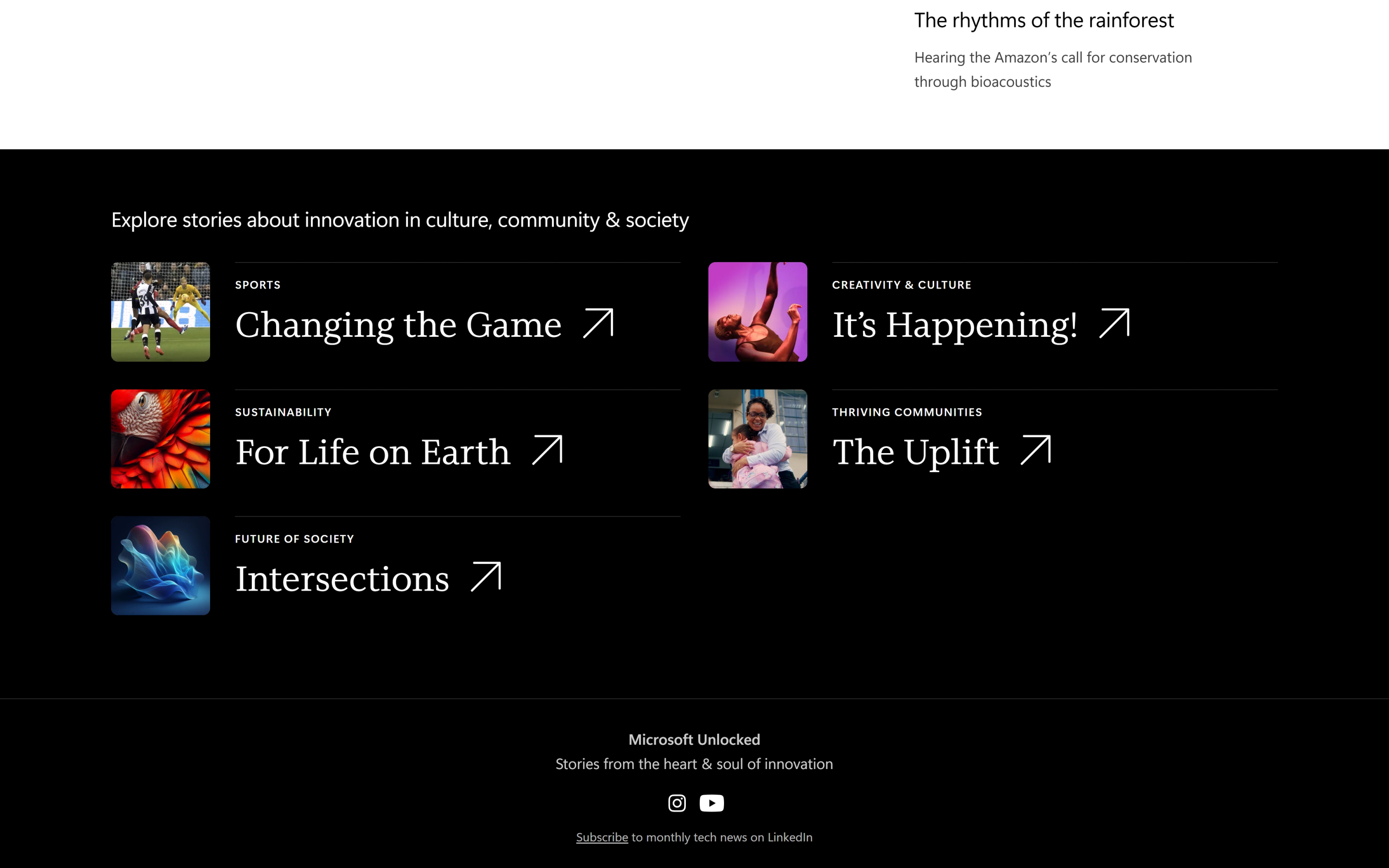Image resolution: width=1389 pixels, height=868 pixels.
Task: Click the arrow icon beside For Life on Earth
Action: pos(547,450)
